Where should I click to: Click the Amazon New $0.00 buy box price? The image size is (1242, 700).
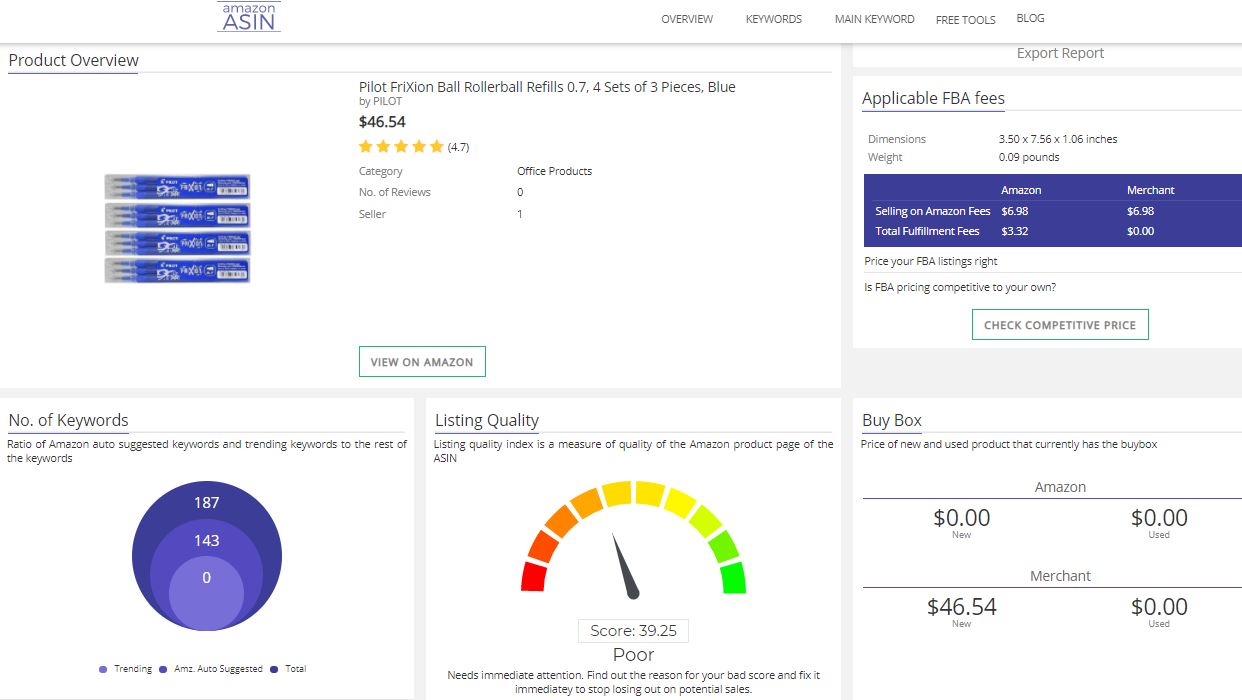(x=961, y=518)
